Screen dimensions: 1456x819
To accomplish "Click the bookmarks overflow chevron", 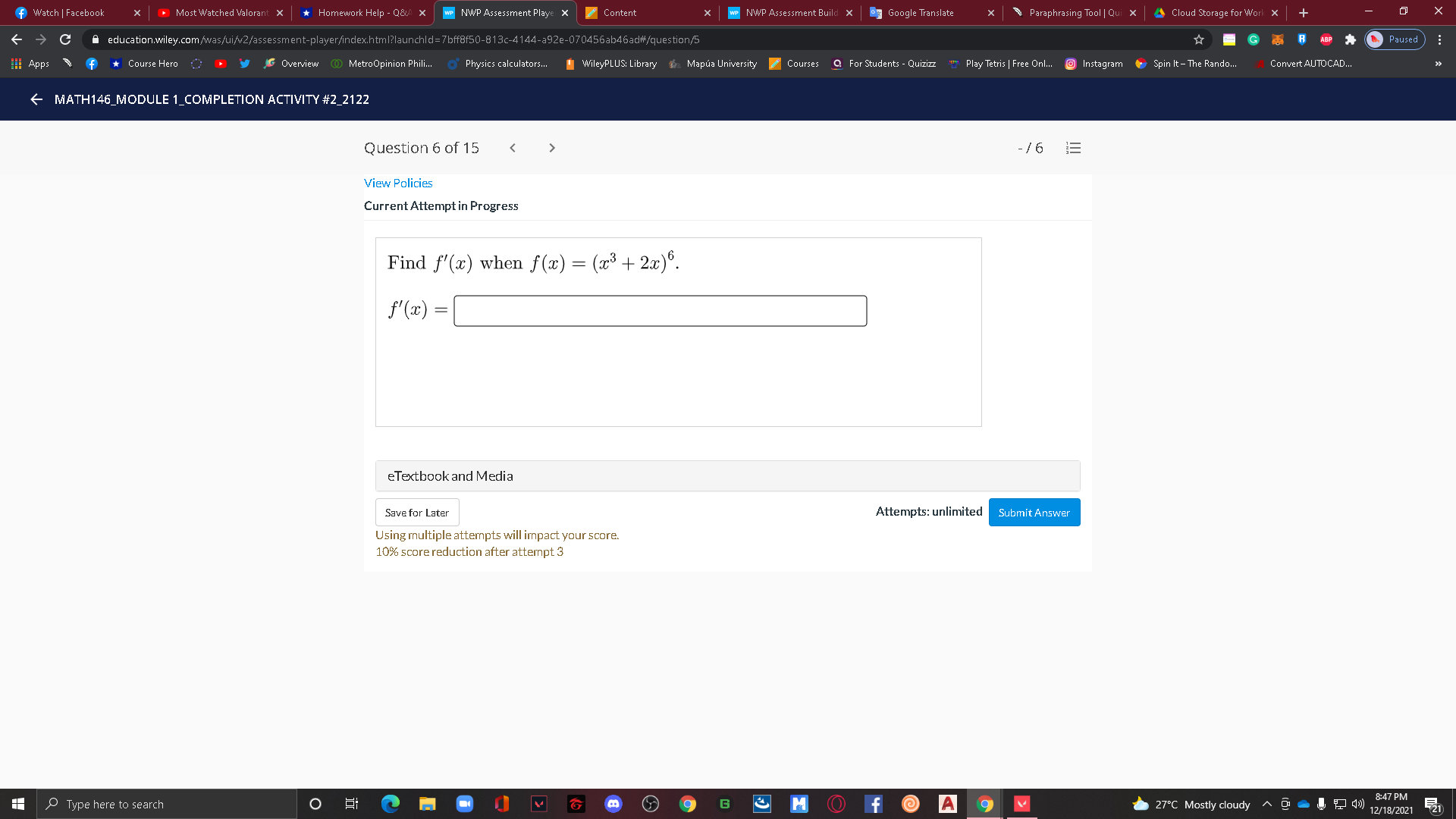I will [x=1438, y=64].
